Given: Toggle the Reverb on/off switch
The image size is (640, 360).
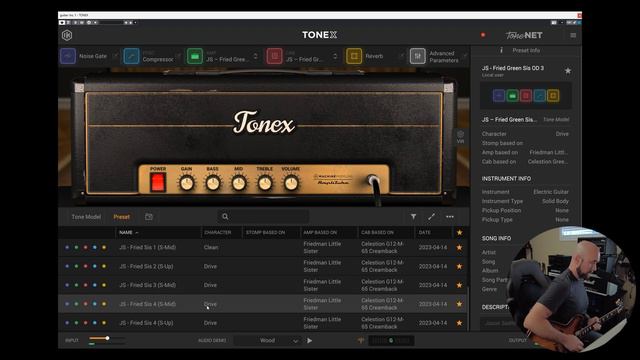Looking at the screenshot, I should coord(401,56).
